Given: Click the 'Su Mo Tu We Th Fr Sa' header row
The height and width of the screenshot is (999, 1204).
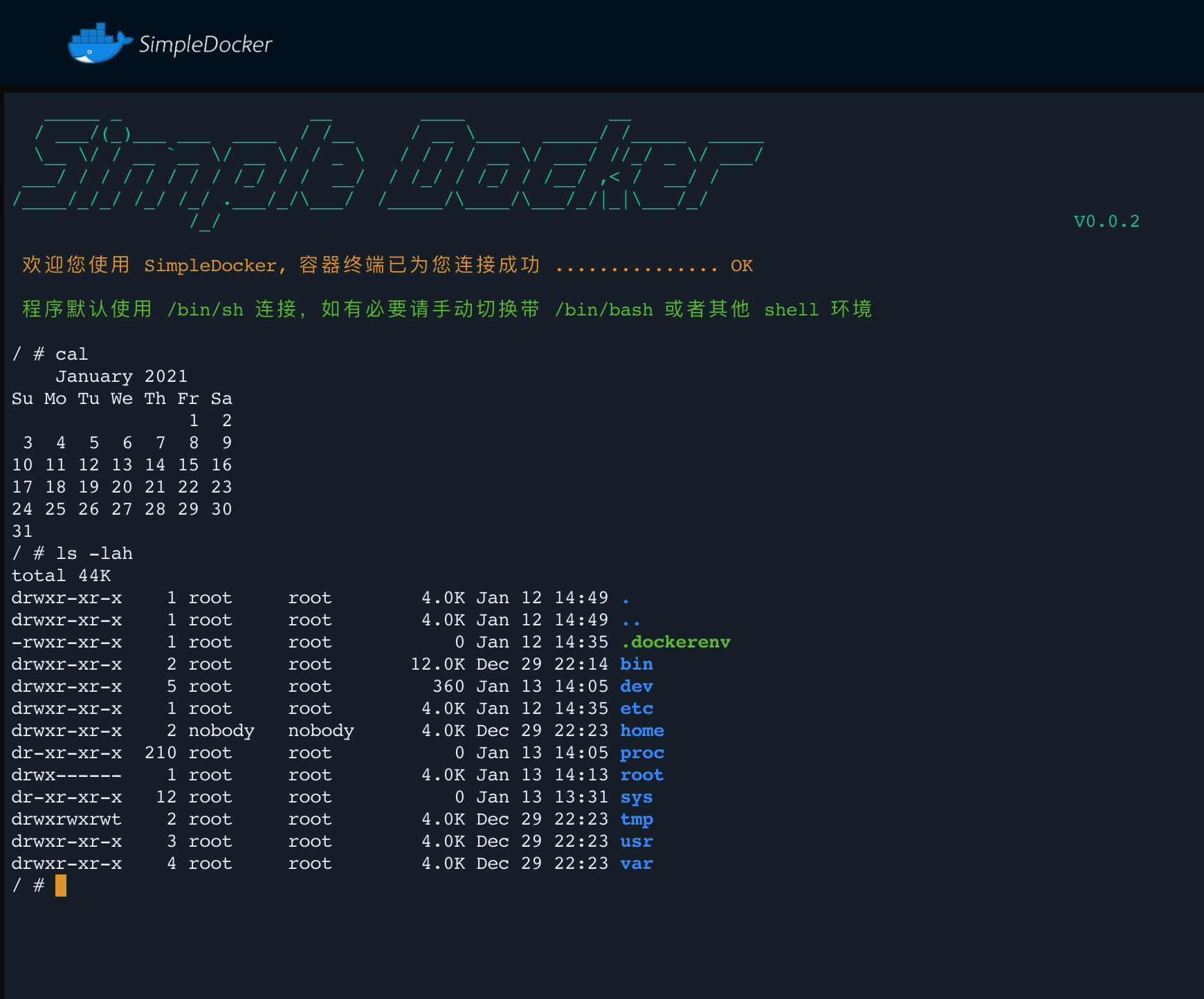Looking at the screenshot, I should pos(122,398).
